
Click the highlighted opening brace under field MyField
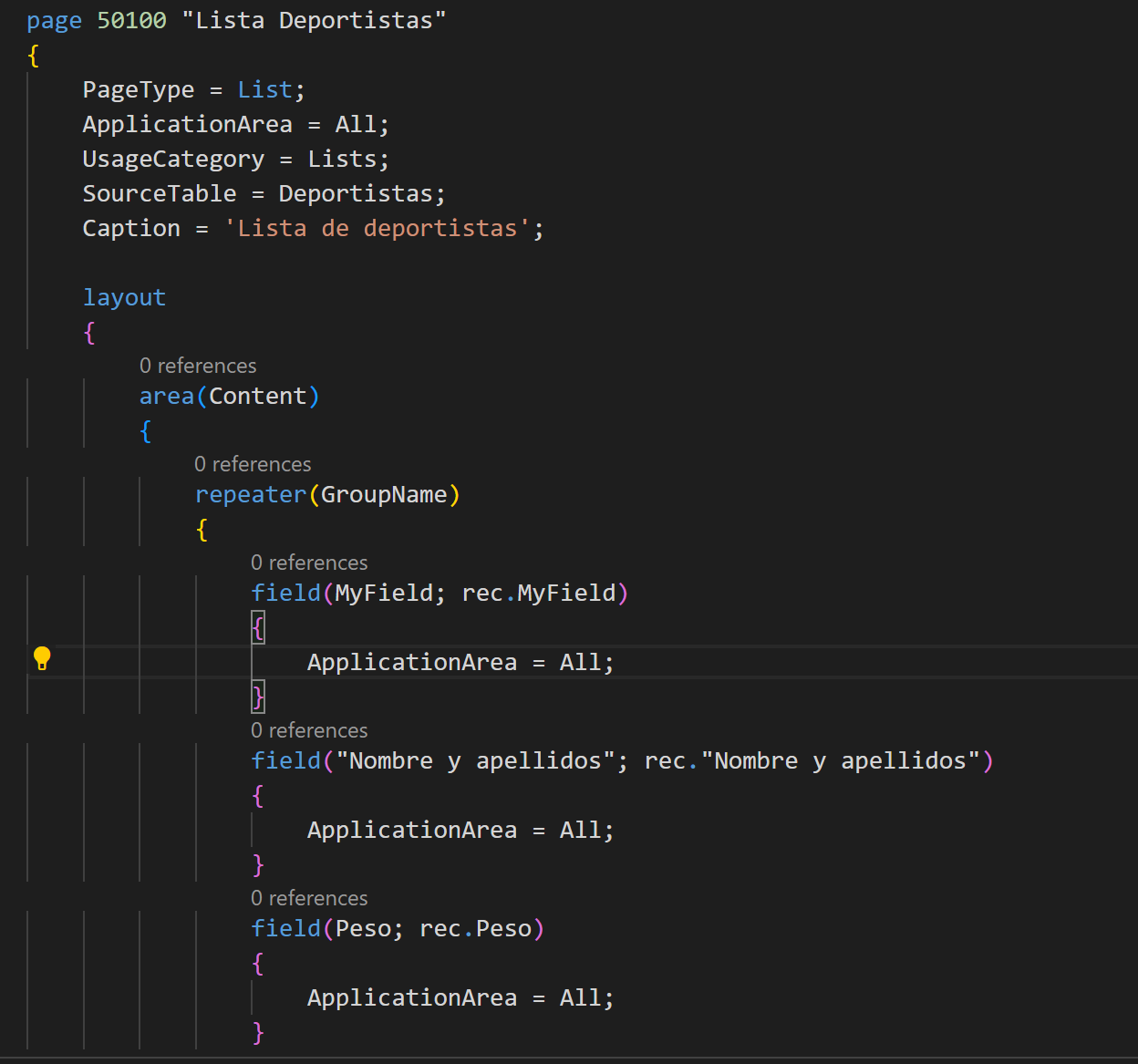click(x=258, y=628)
